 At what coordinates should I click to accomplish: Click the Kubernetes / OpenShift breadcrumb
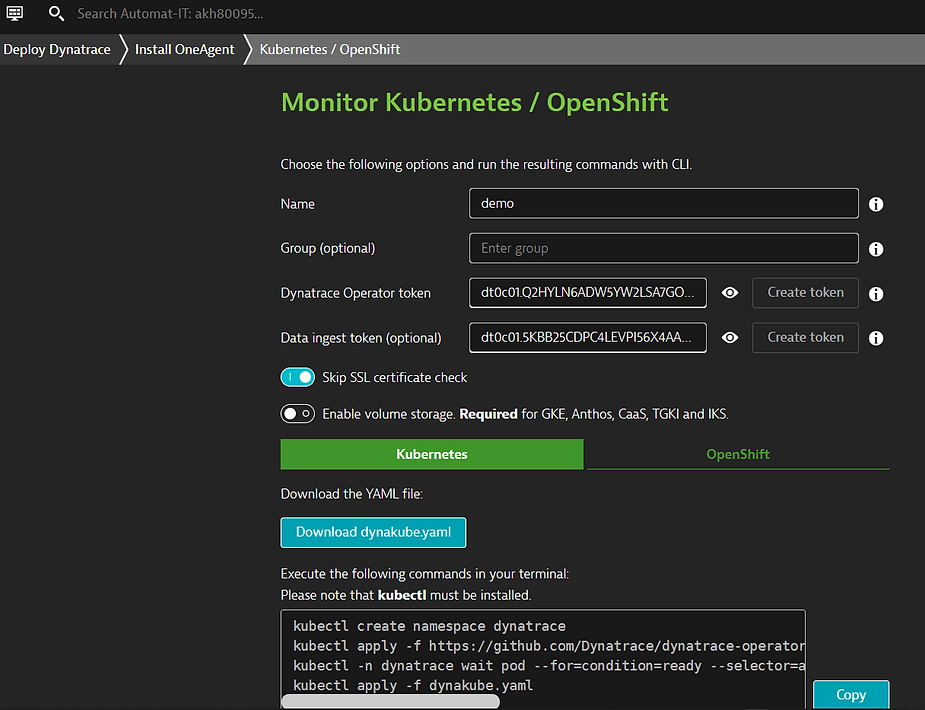(x=330, y=50)
